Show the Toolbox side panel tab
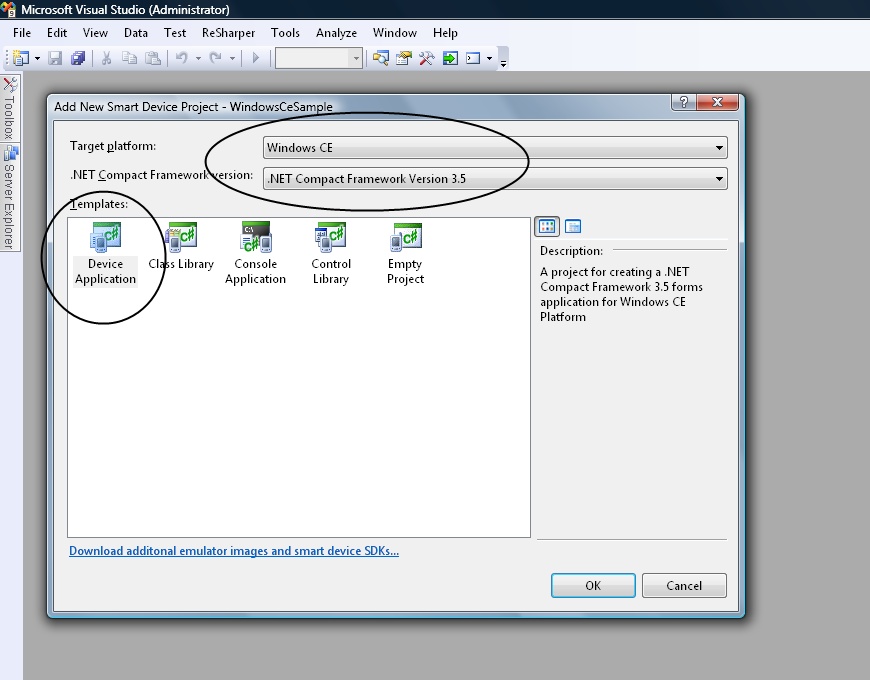 pos(10,108)
